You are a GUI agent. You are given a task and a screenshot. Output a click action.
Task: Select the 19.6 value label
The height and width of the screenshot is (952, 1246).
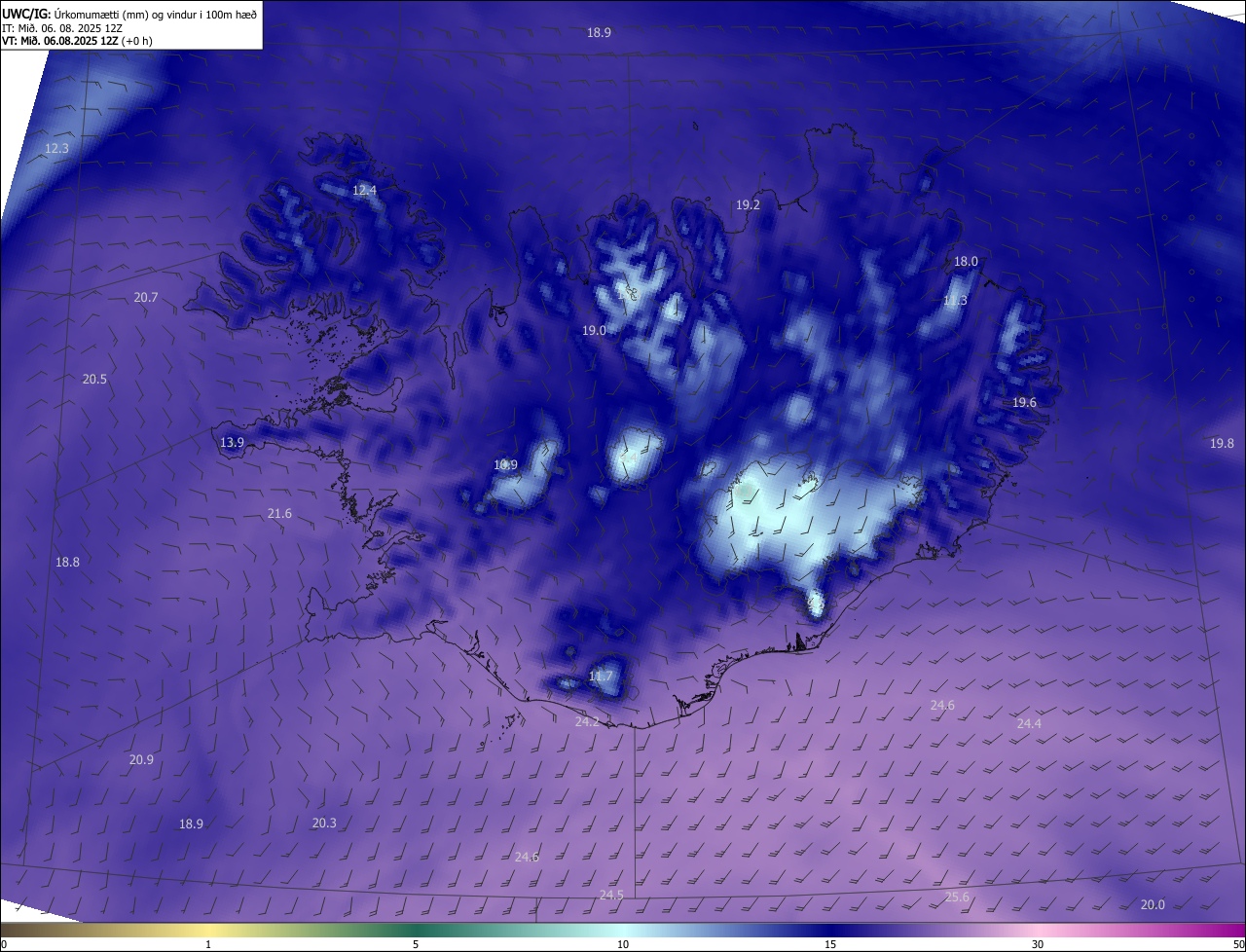(x=1024, y=403)
